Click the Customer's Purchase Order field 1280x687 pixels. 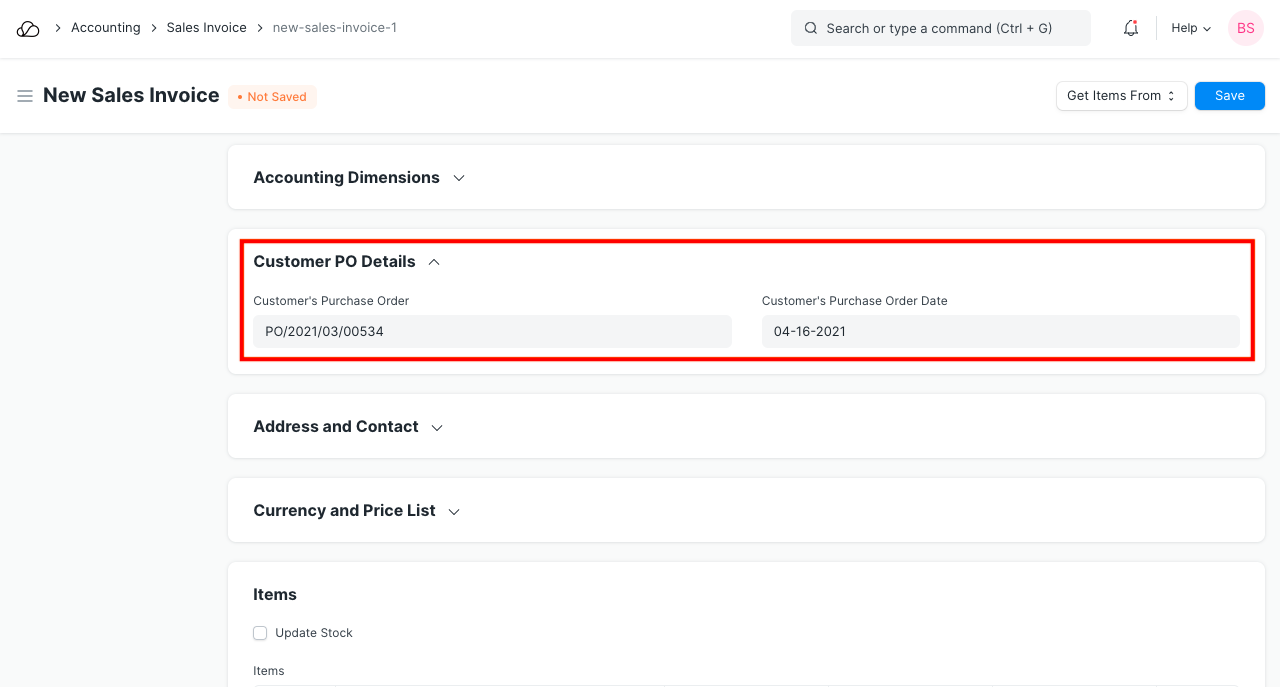pyautogui.click(x=492, y=332)
